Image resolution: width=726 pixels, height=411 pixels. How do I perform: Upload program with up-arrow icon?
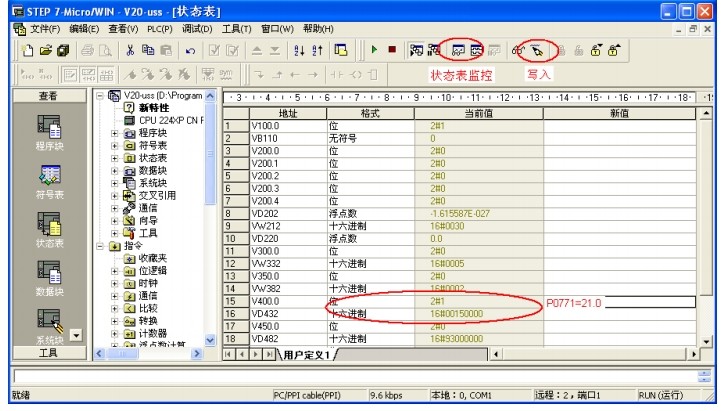click(257, 50)
